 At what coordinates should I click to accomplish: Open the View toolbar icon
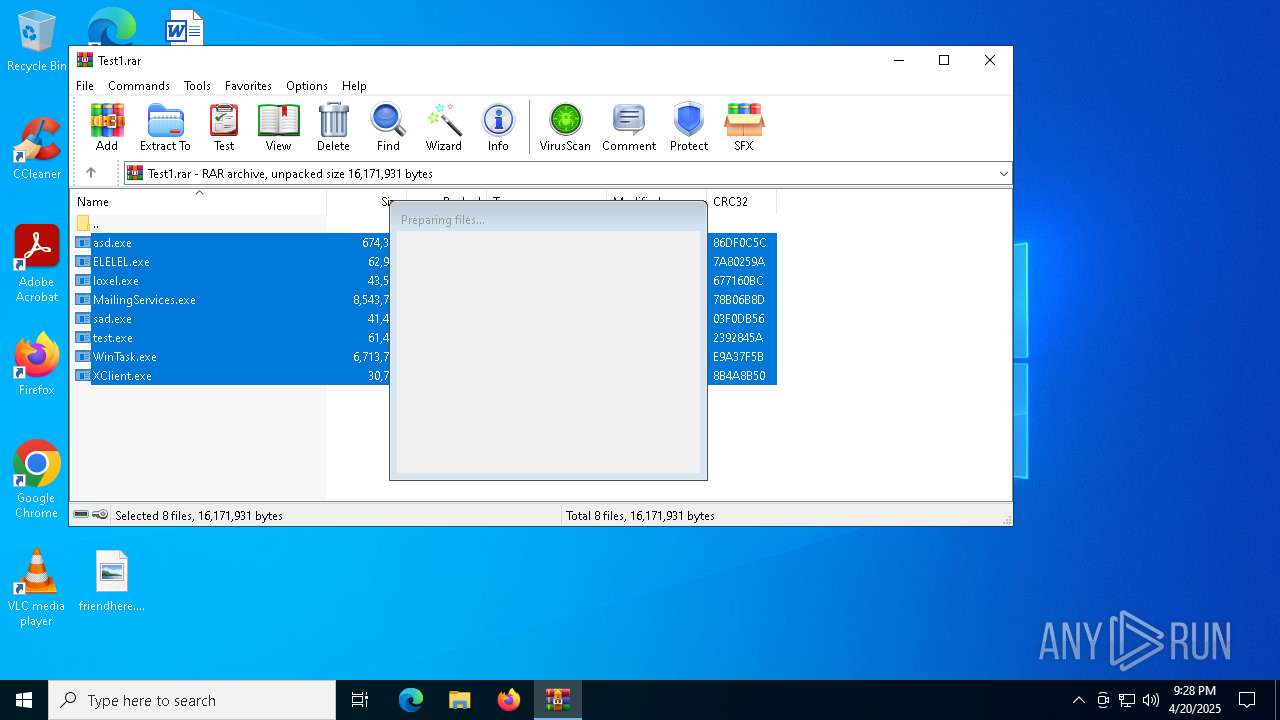(278, 127)
